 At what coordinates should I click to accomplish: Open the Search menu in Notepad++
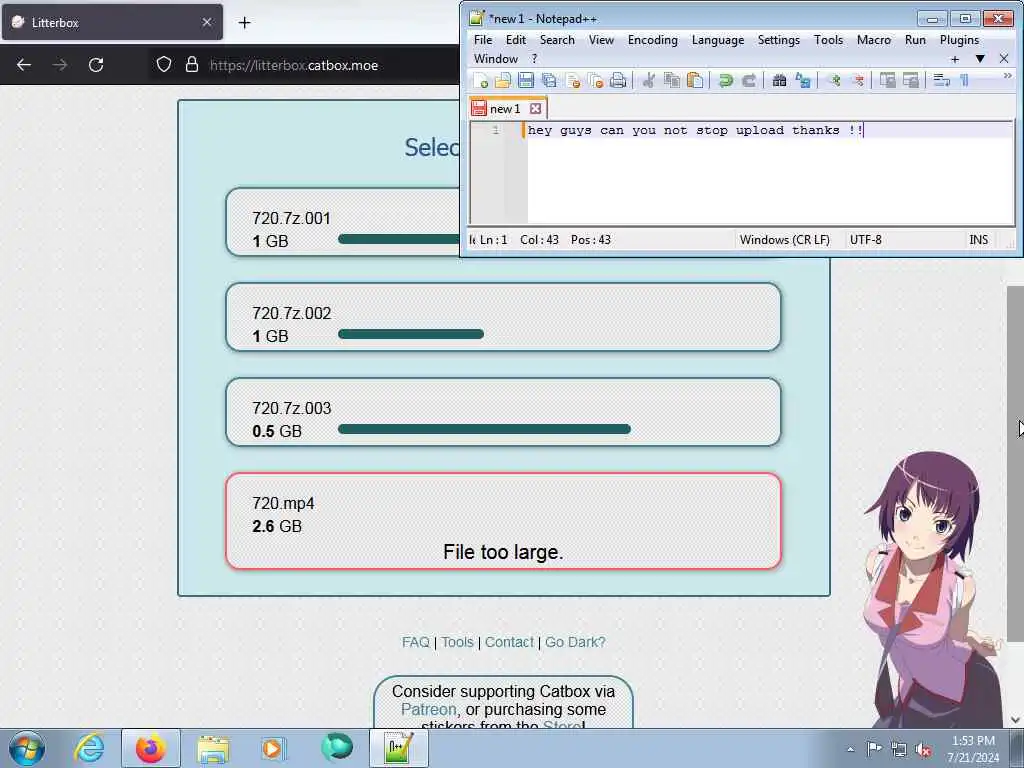click(557, 40)
